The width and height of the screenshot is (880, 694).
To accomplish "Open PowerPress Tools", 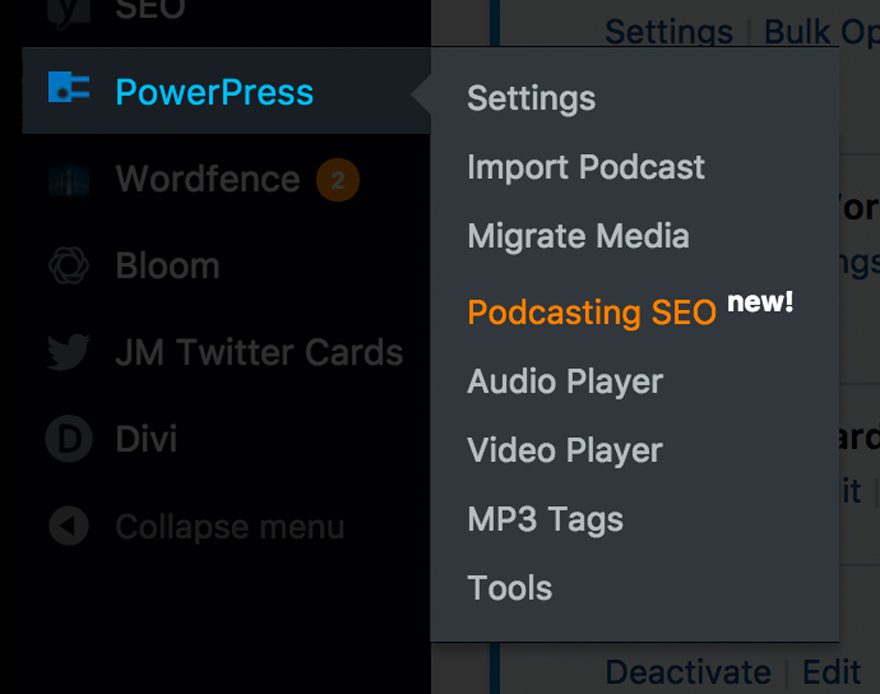I will 509,588.
